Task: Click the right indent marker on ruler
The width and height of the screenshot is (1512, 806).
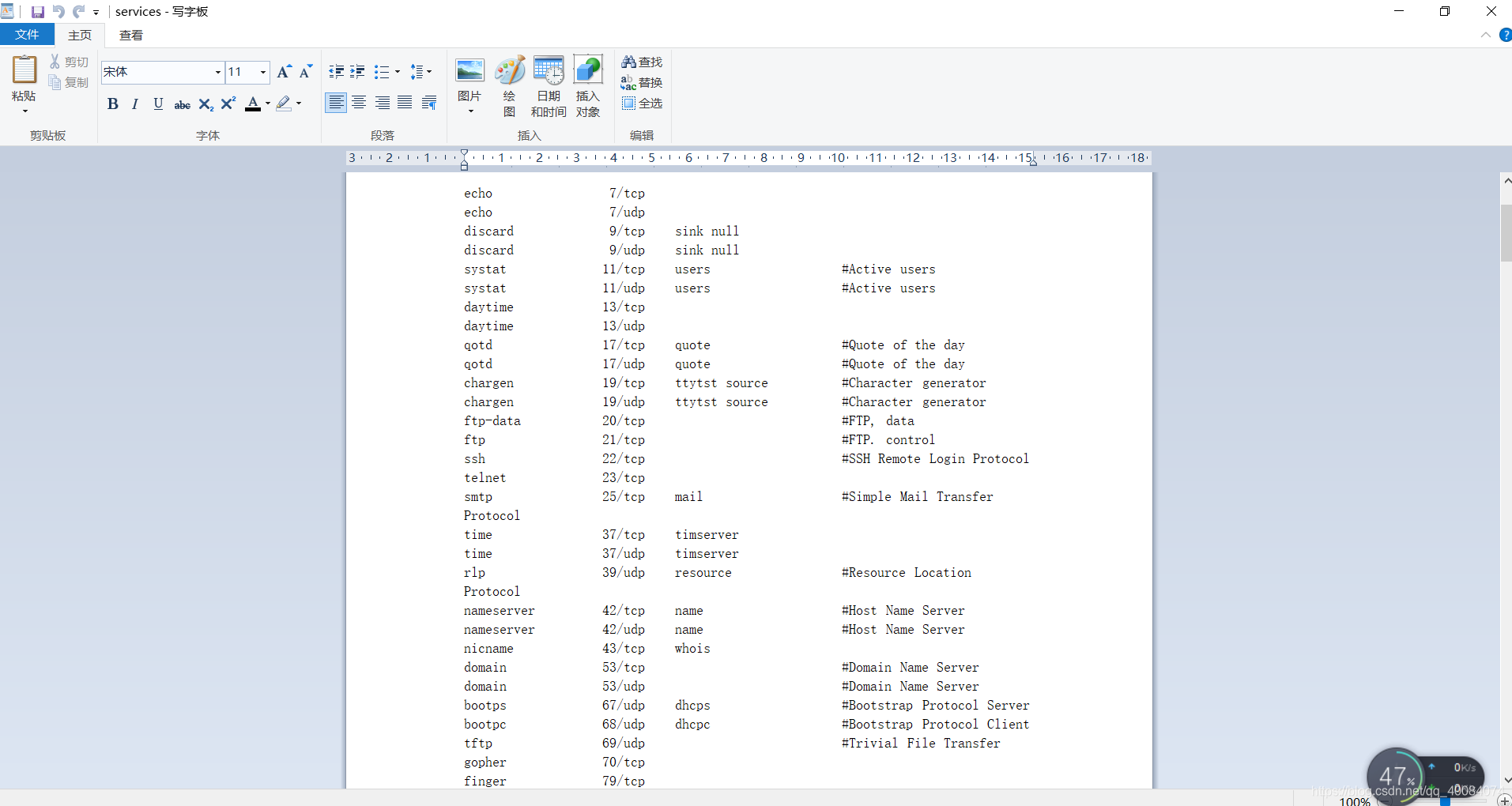Action: click(x=1032, y=161)
